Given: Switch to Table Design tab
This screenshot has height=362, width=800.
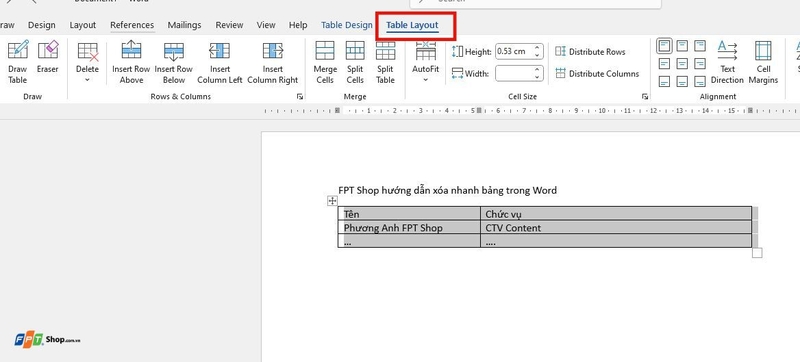Looking at the screenshot, I should [x=347, y=25].
